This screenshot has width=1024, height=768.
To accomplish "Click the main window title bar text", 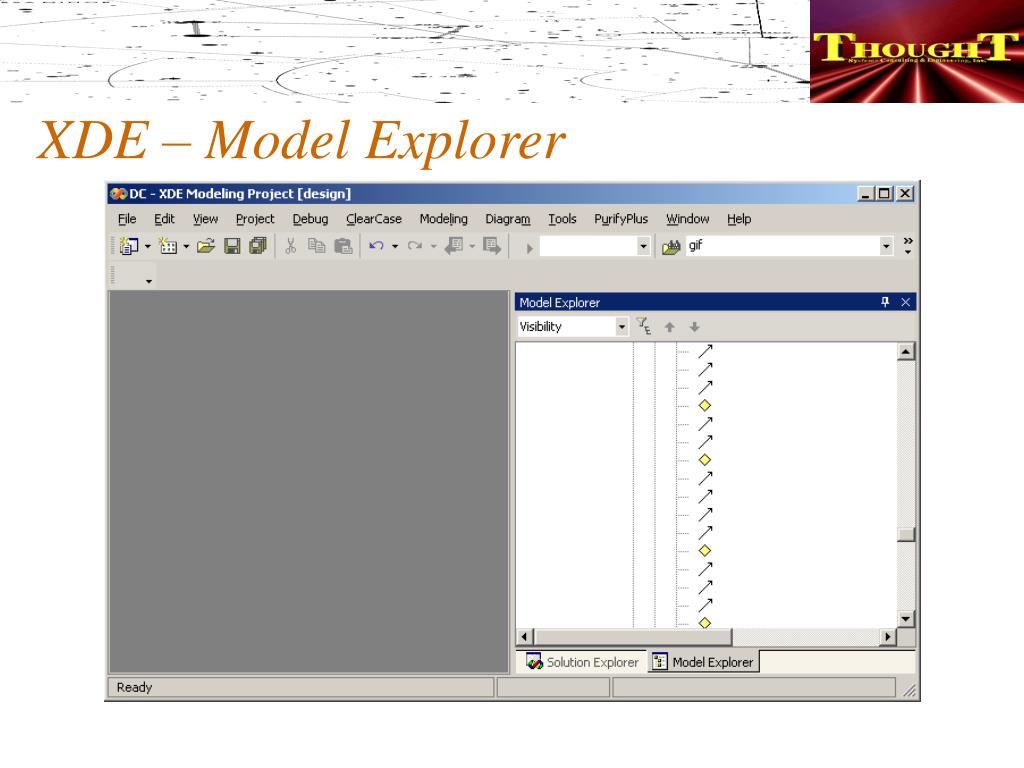I will click(240, 193).
